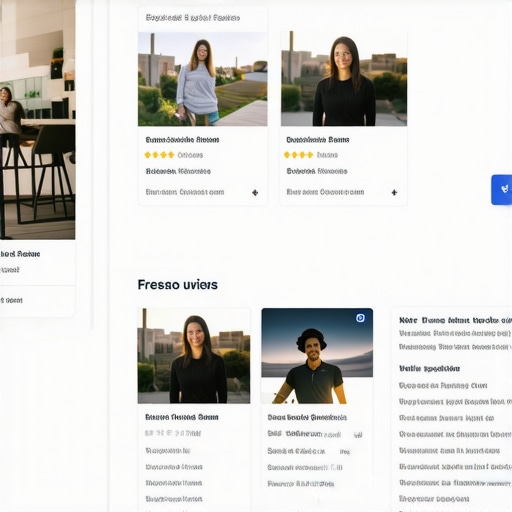Click the diamond icon in the card beside the gray-sweater card
The image size is (512, 512).
point(394,192)
